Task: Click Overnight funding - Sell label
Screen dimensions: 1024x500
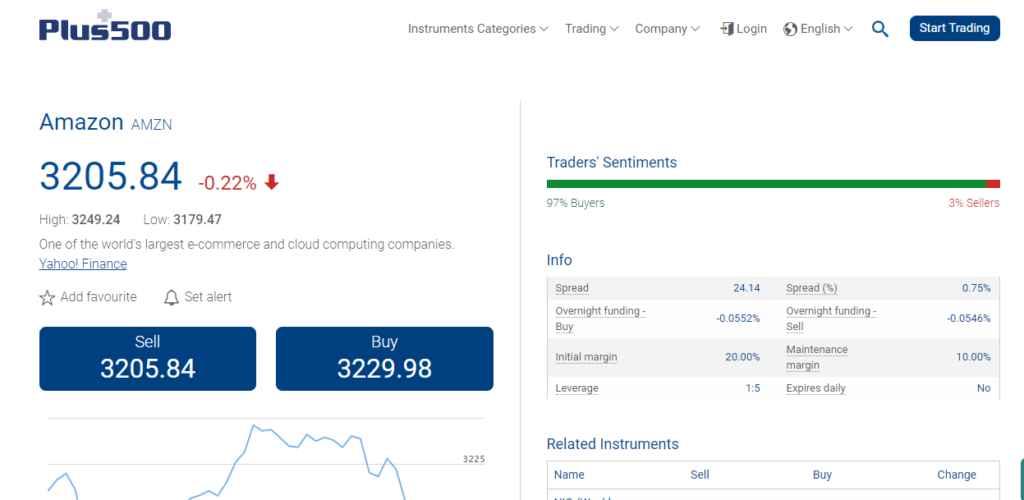Action: coord(831,319)
